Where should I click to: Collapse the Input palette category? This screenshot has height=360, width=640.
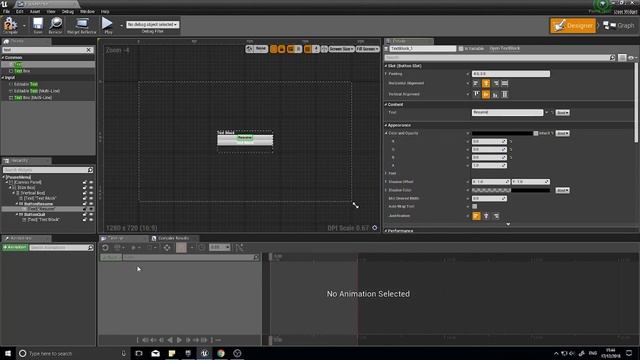[3, 78]
